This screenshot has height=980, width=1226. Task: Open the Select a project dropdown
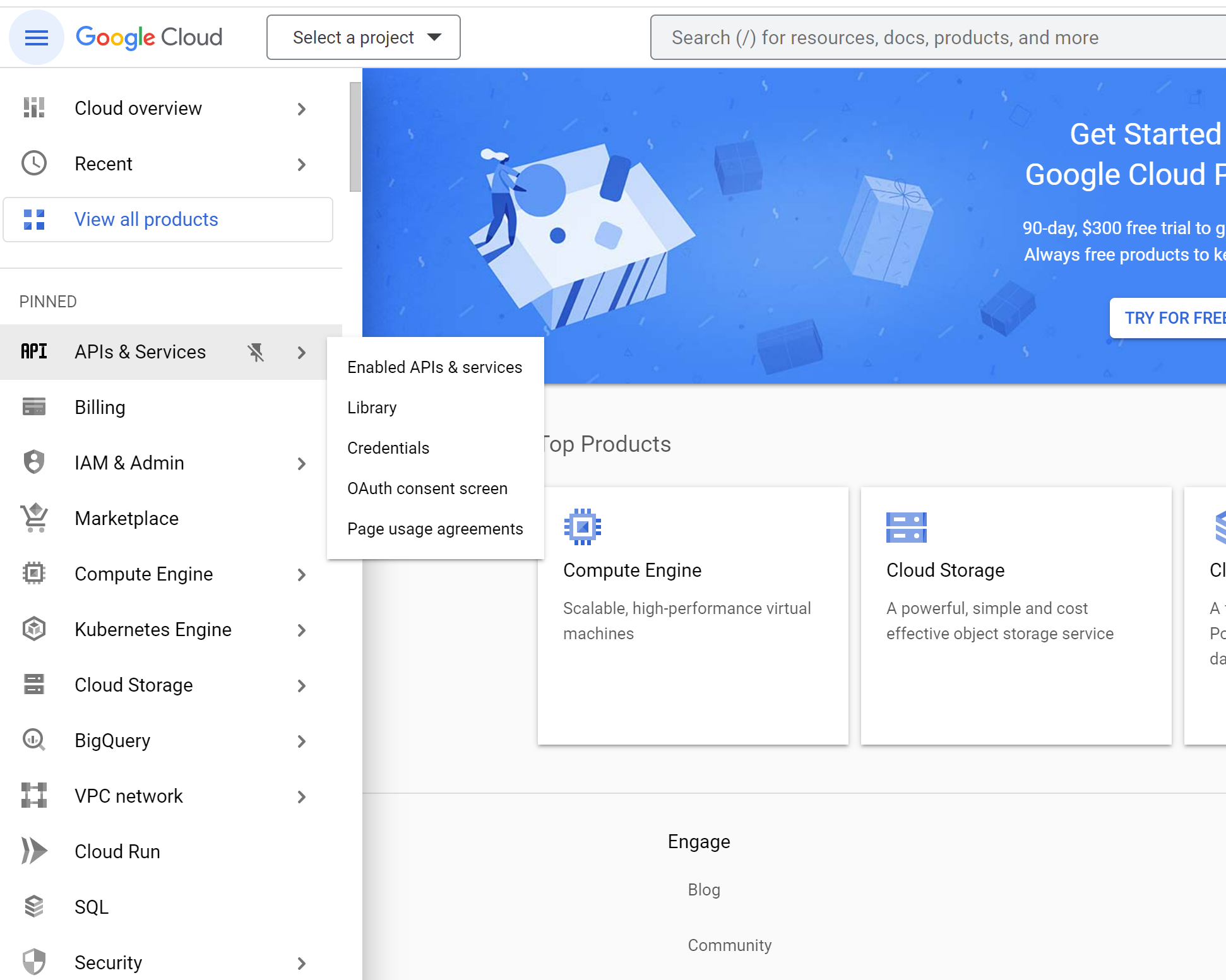pyautogui.click(x=364, y=38)
